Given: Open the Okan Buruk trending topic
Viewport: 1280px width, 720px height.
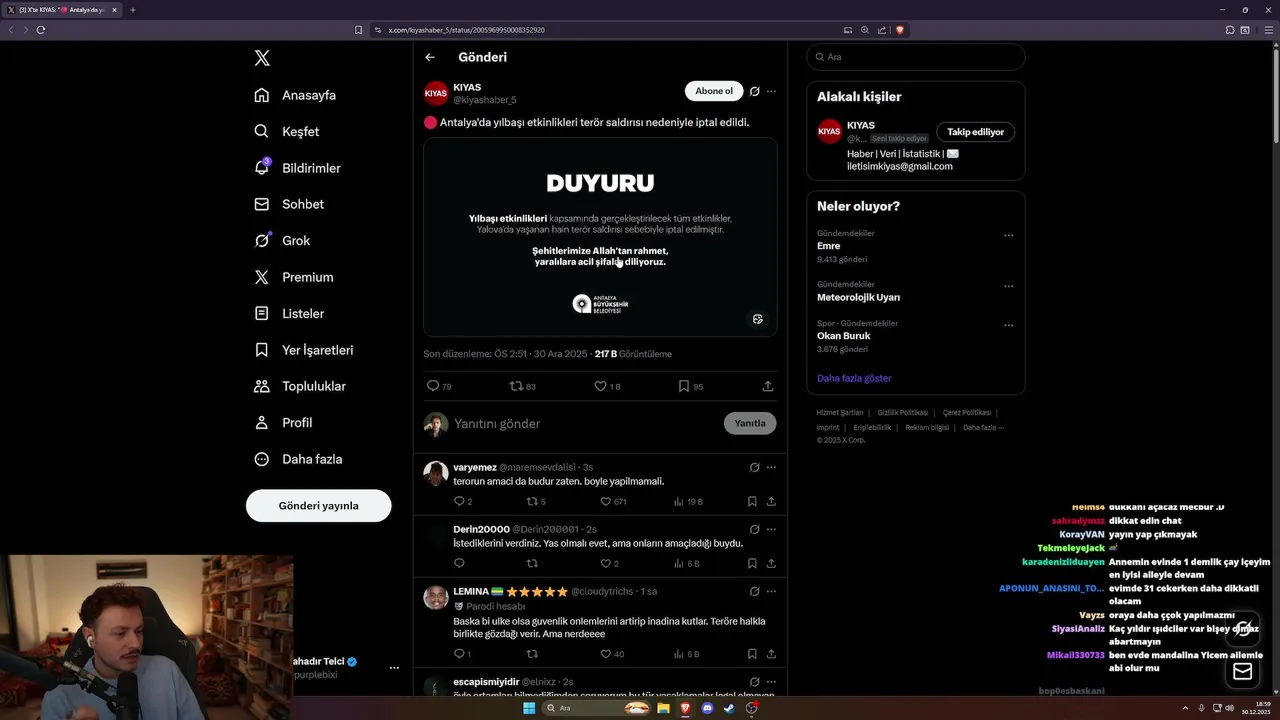Looking at the screenshot, I should point(844,336).
